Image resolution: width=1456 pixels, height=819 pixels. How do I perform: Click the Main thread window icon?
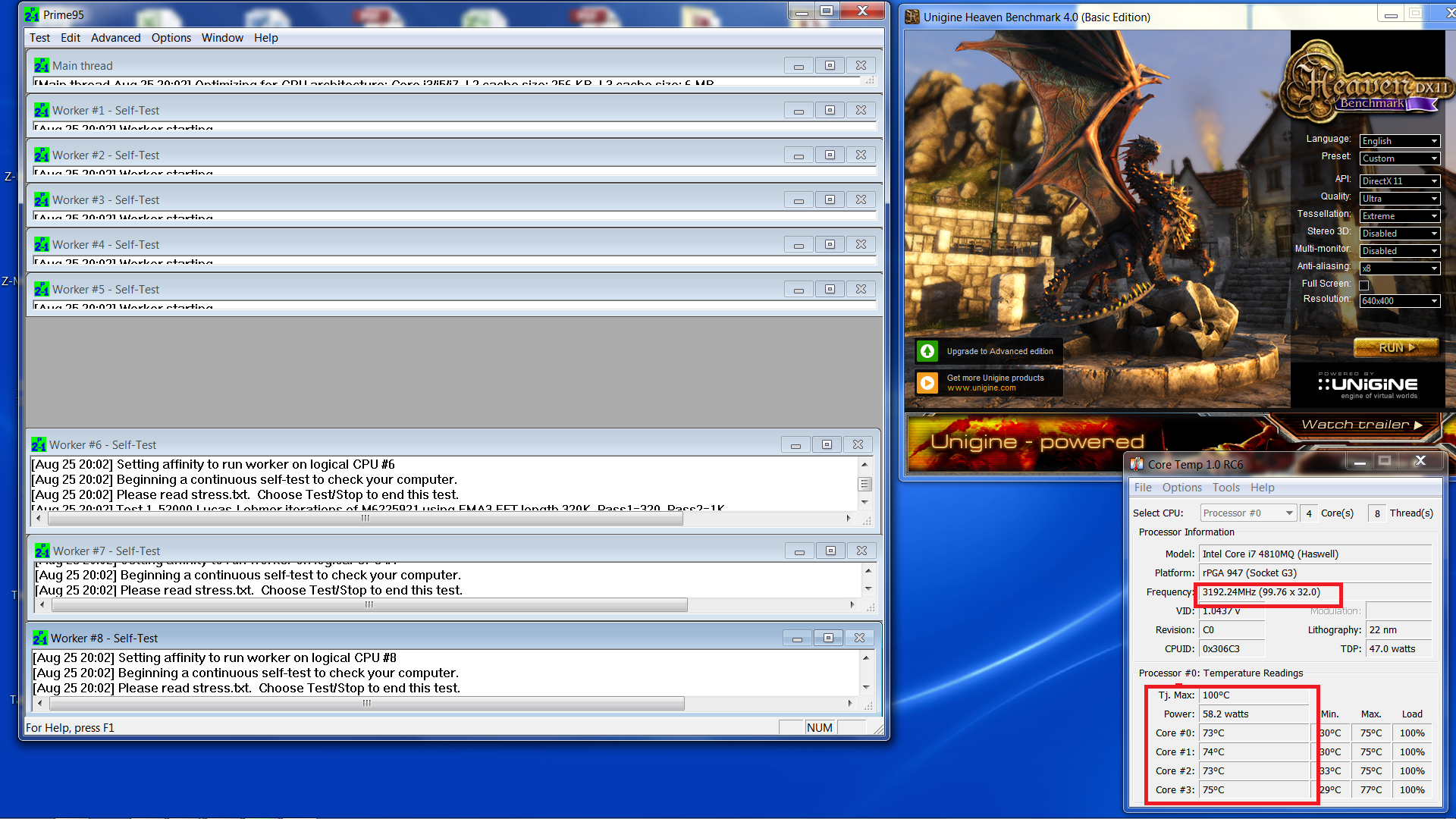41,65
